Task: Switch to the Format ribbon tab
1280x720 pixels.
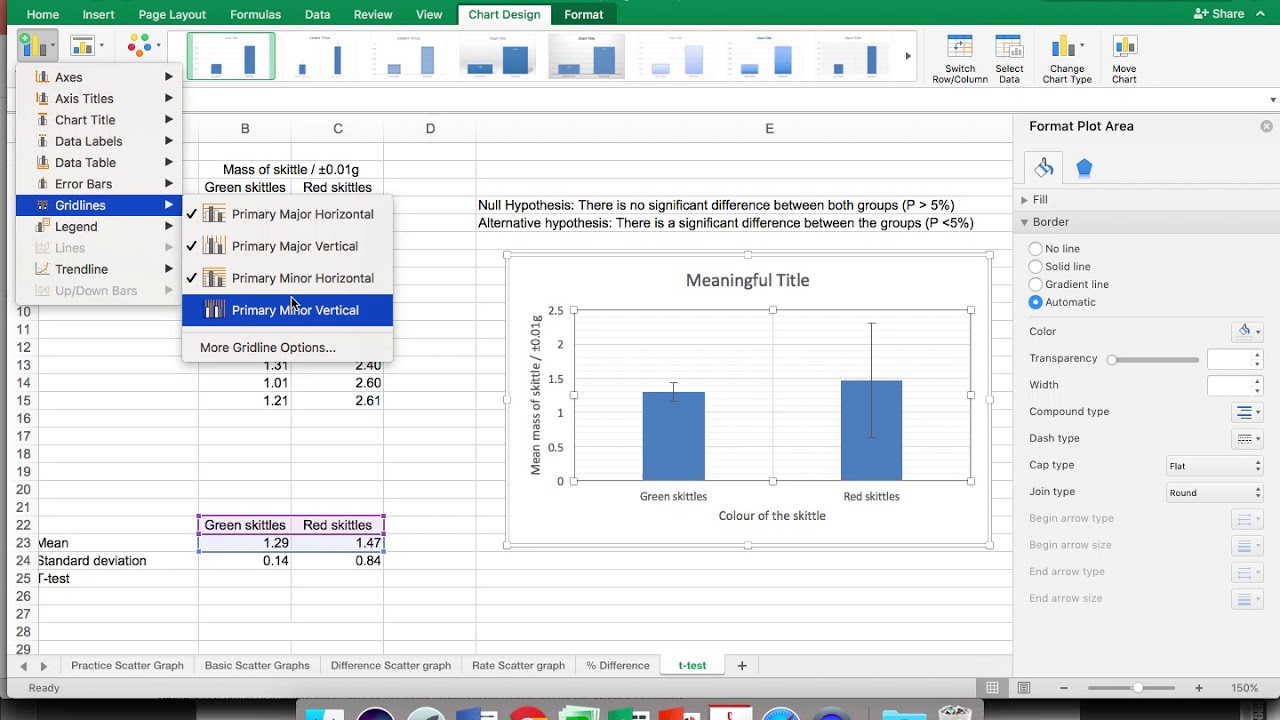Action: (x=583, y=14)
